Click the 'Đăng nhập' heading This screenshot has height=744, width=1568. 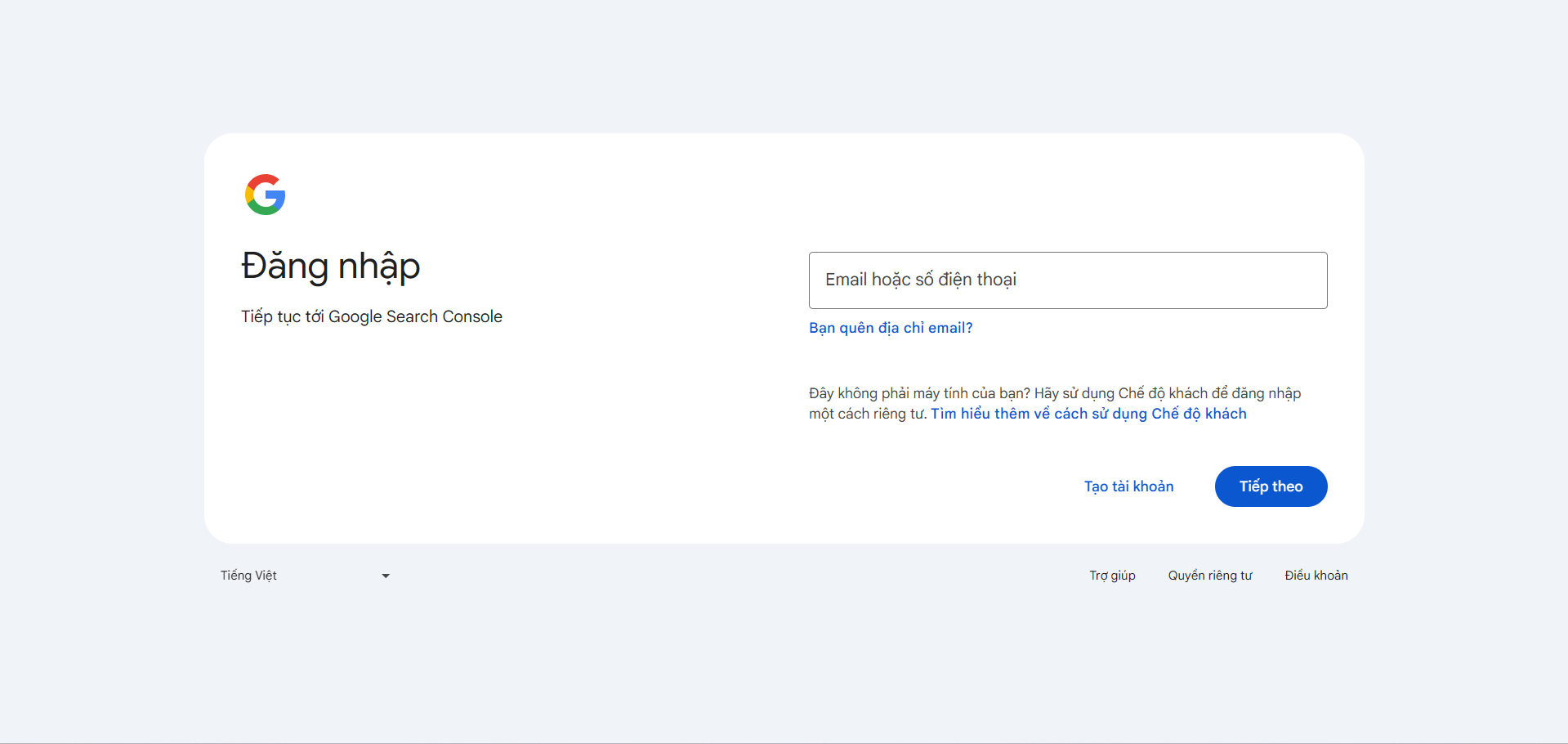click(331, 267)
